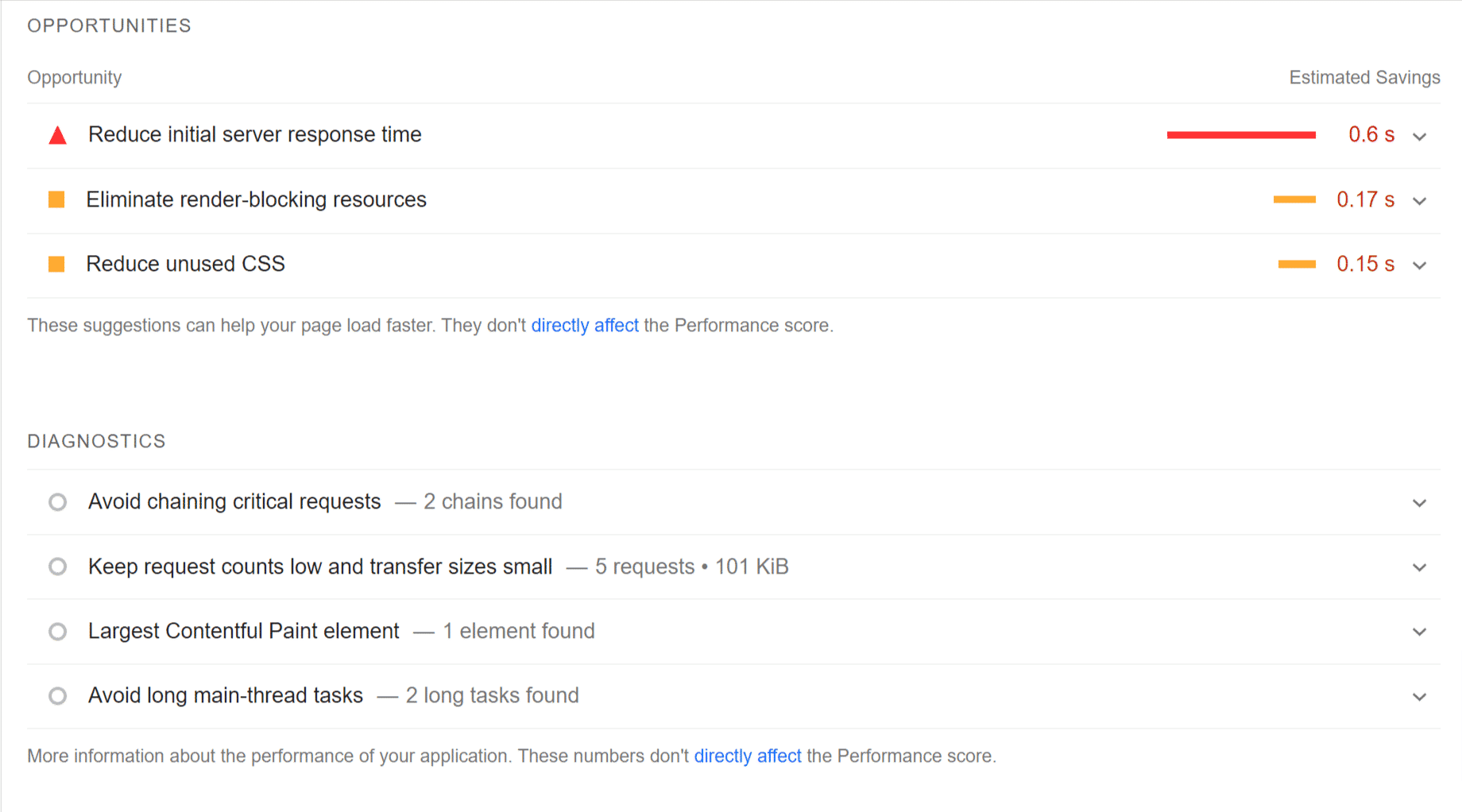Click the orange square icon for Reduce unused CSS
1462x812 pixels.
point(56,264)
